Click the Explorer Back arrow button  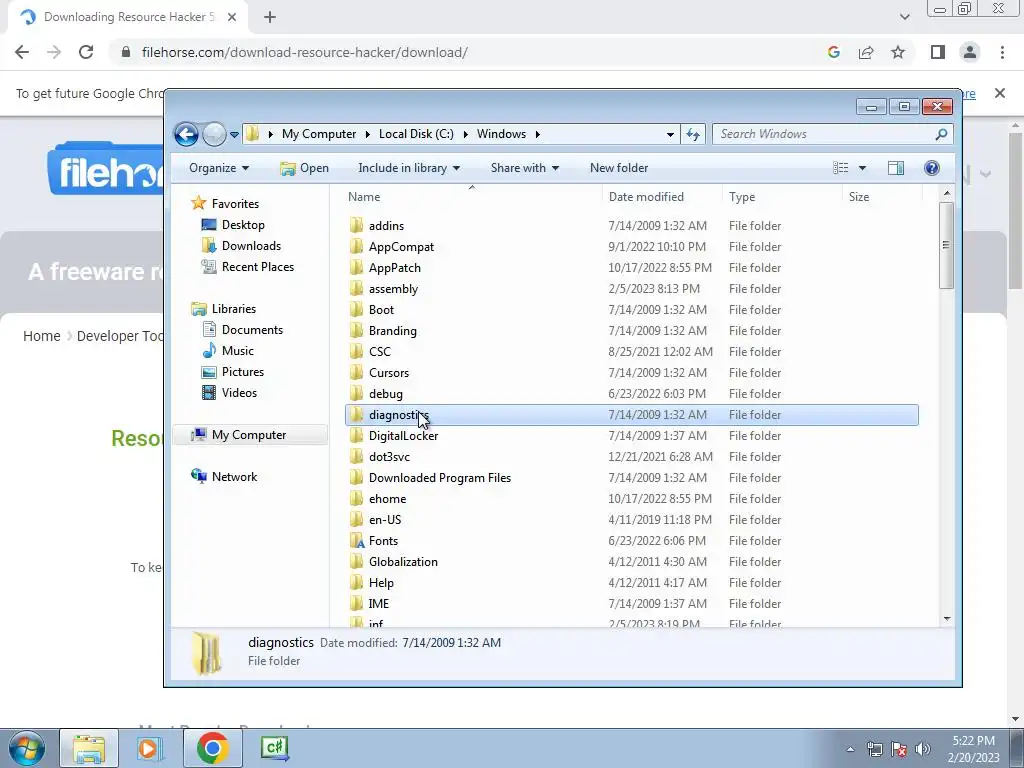point(186,135)
